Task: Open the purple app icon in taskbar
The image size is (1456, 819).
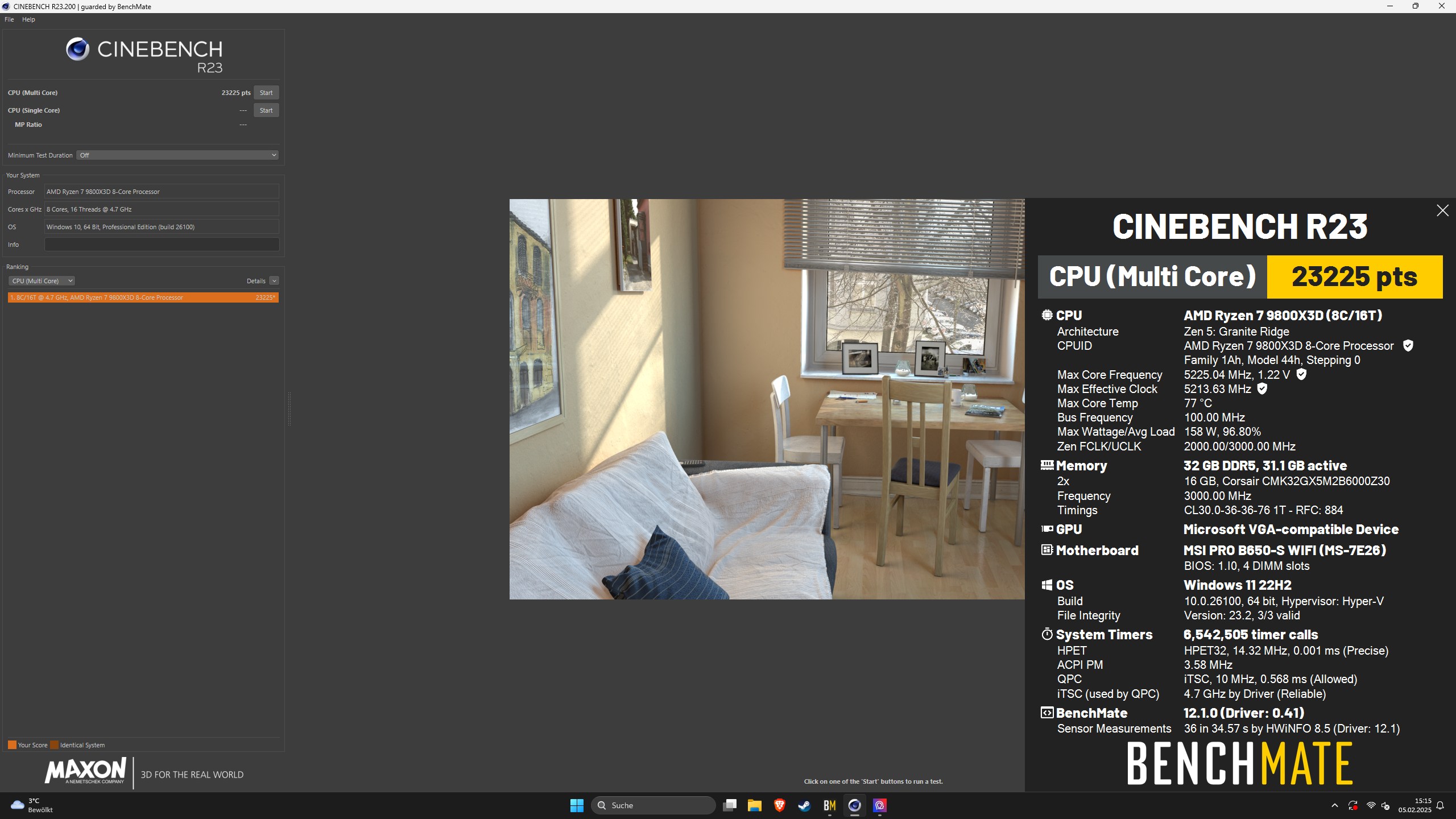Action: point(880,805)
